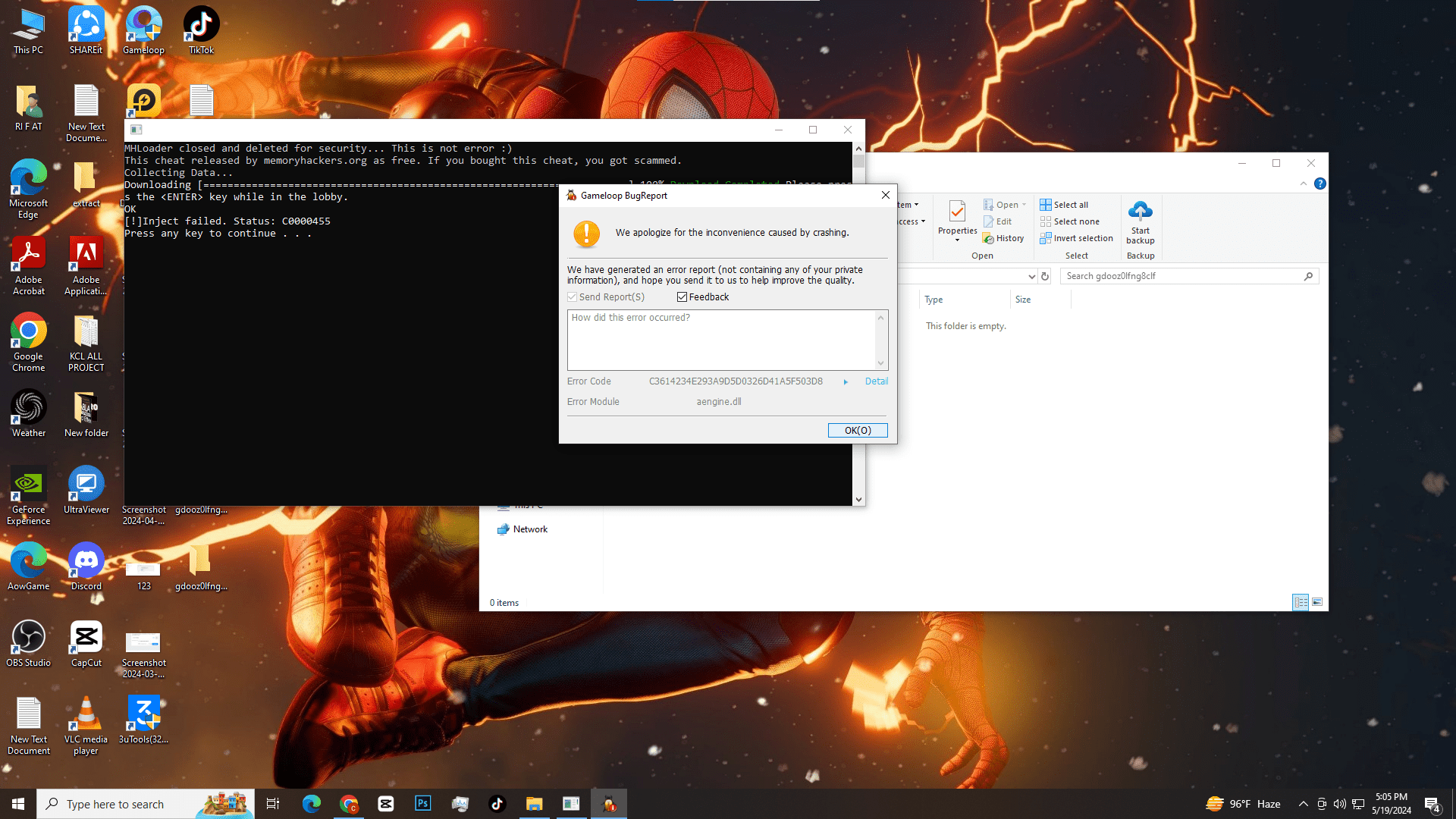This screenshot has height=819, width=1456.
Task: Open the Properties dropdown arrow in ribbon
Action: (957, 240)
